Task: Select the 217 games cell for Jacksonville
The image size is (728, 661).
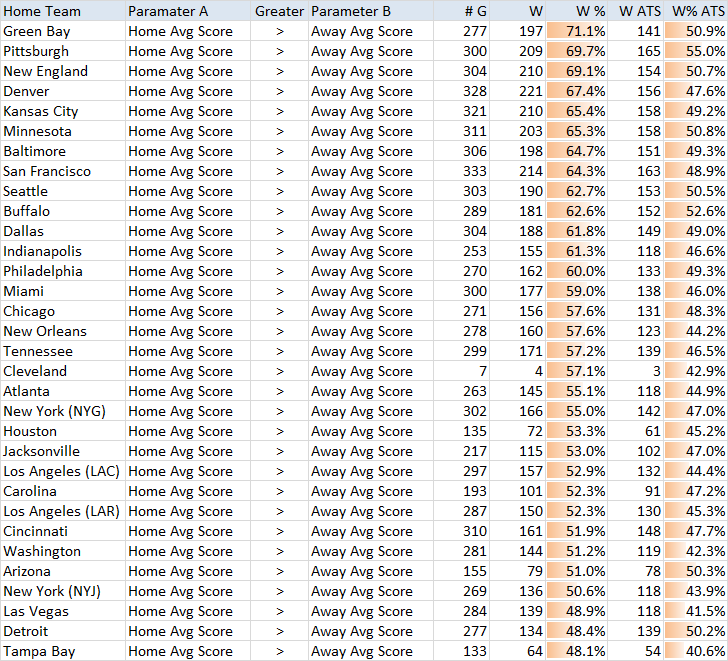Action: point(462,450)
